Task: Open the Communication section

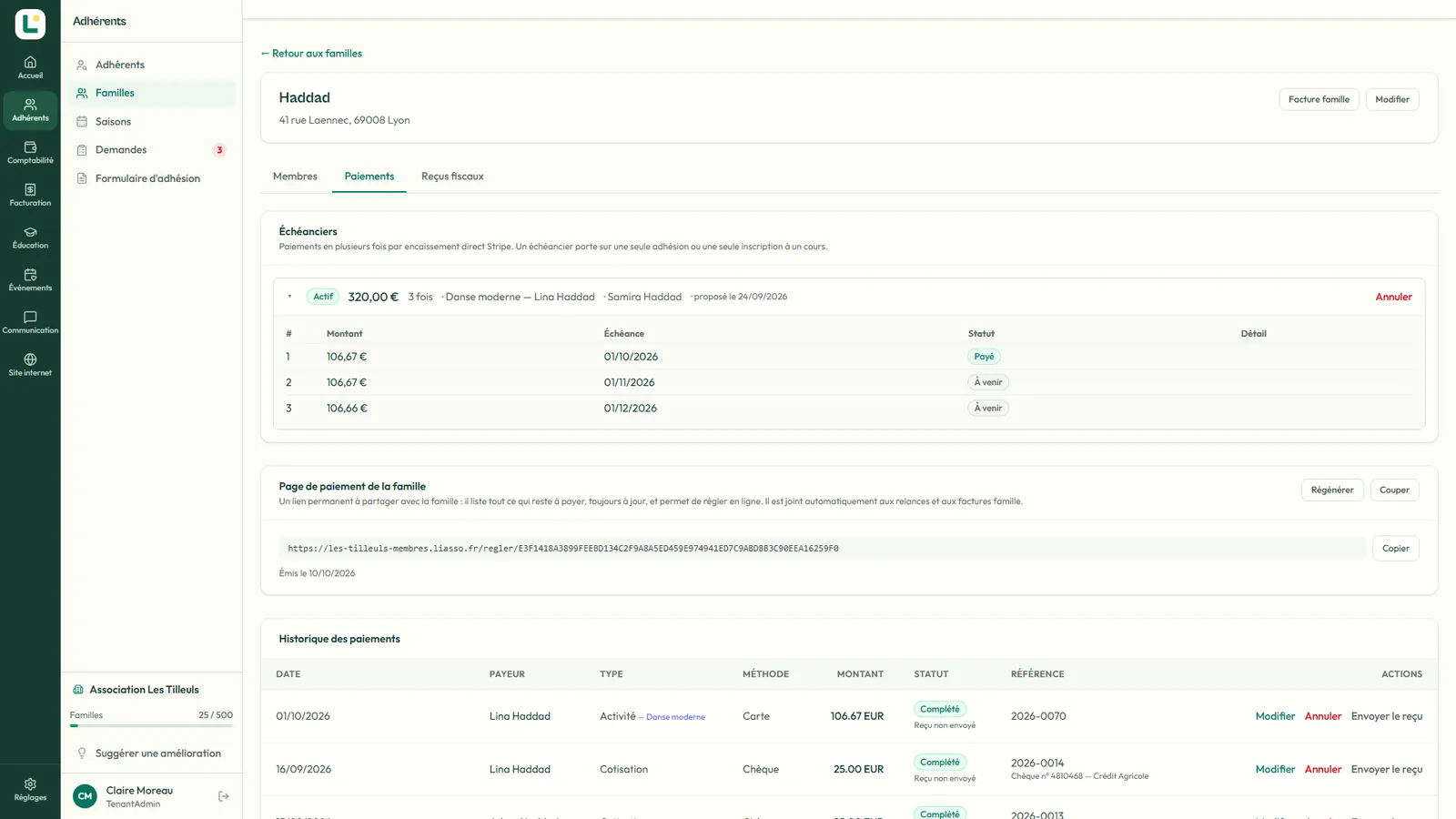Action: [x=30, y=322]
